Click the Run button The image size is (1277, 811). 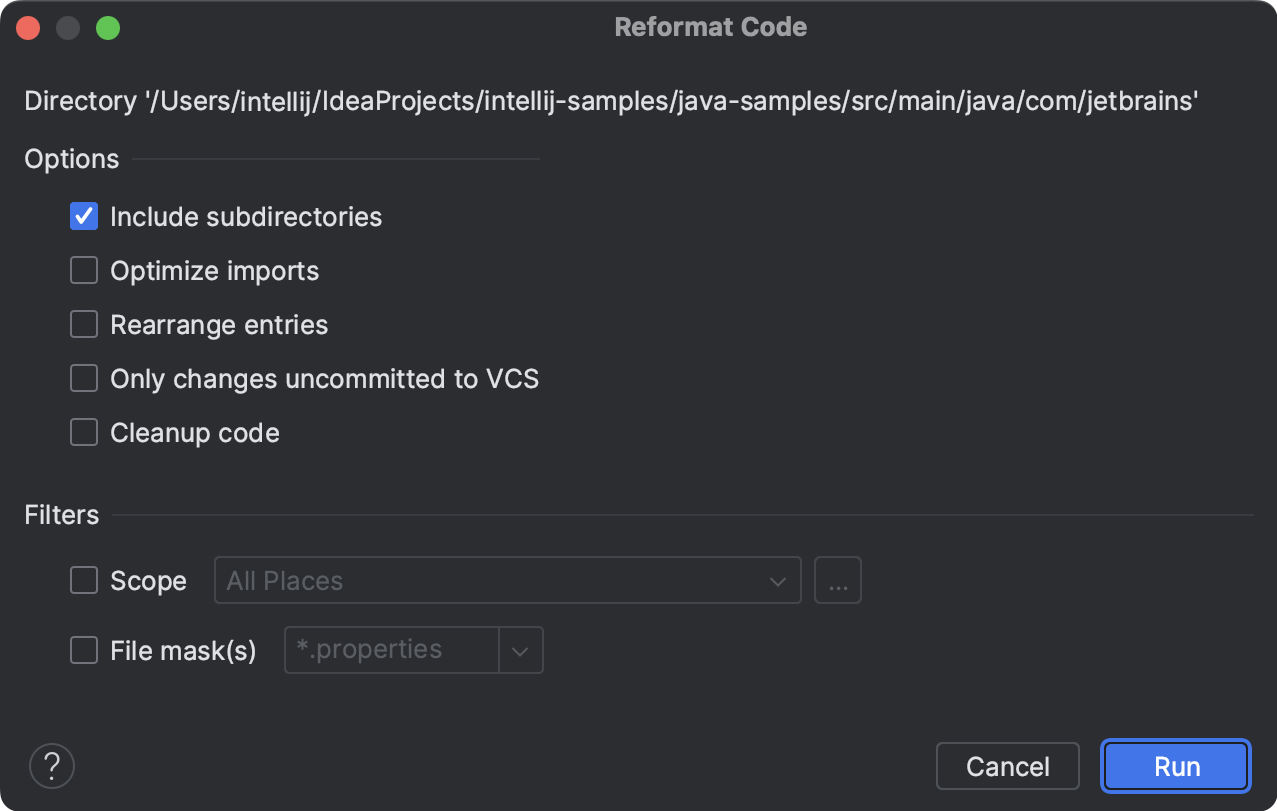click(1175, 766)
